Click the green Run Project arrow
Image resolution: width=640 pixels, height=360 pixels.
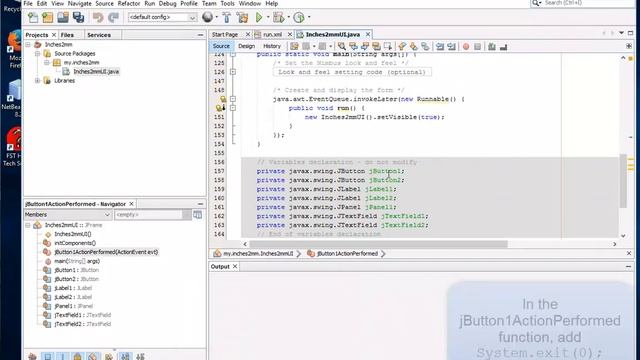[259, 17]
